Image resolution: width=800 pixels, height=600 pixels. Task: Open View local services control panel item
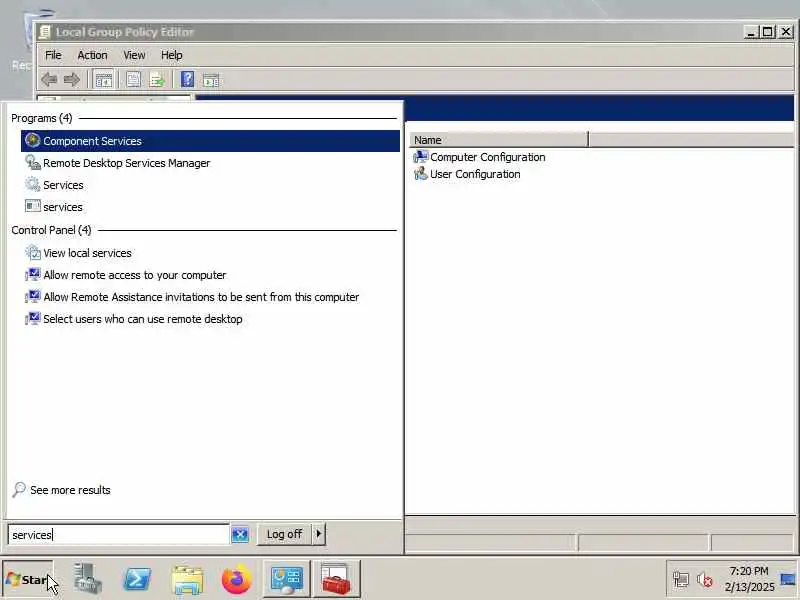coord(210,253)
